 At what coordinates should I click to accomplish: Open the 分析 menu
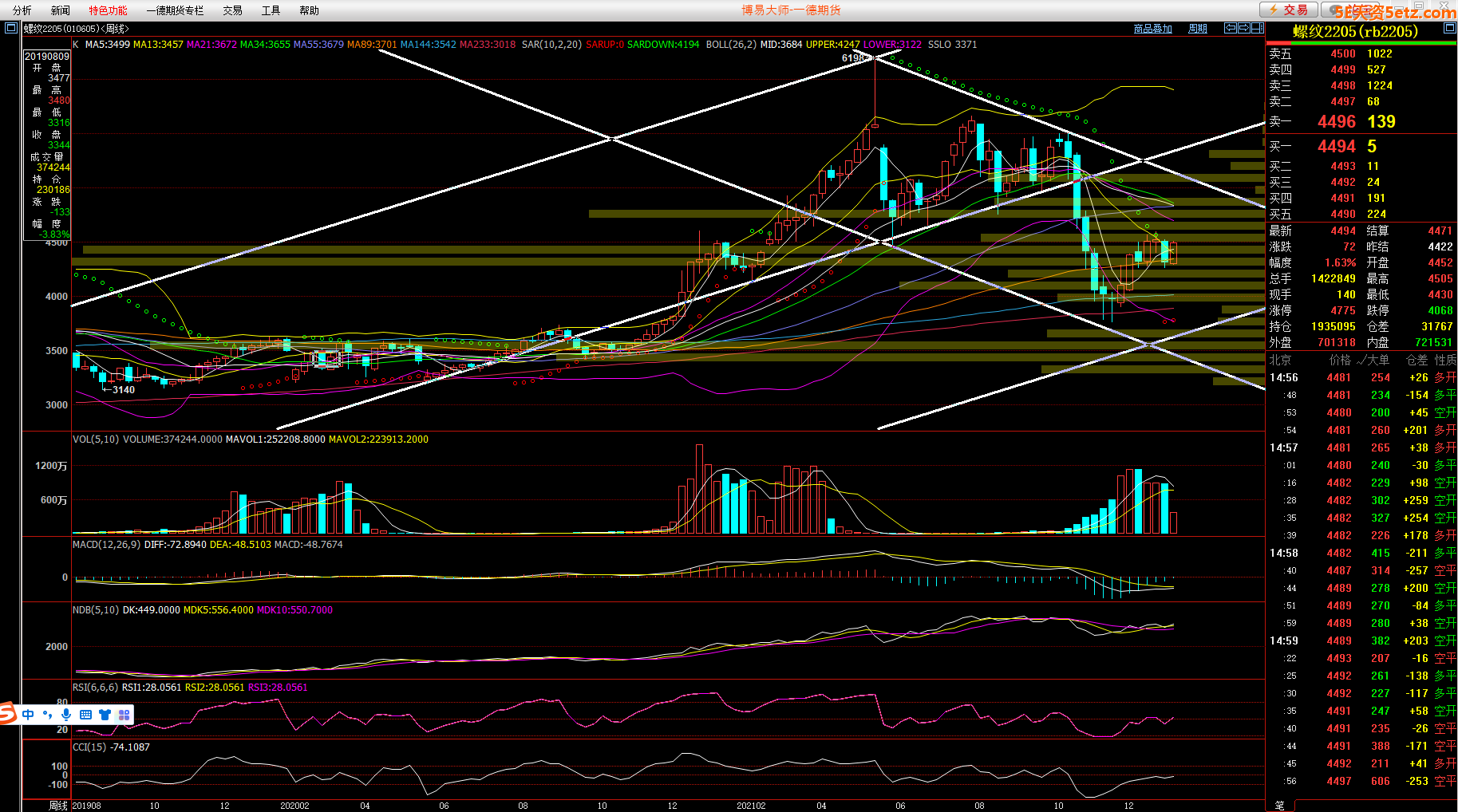tap(22, 10)
